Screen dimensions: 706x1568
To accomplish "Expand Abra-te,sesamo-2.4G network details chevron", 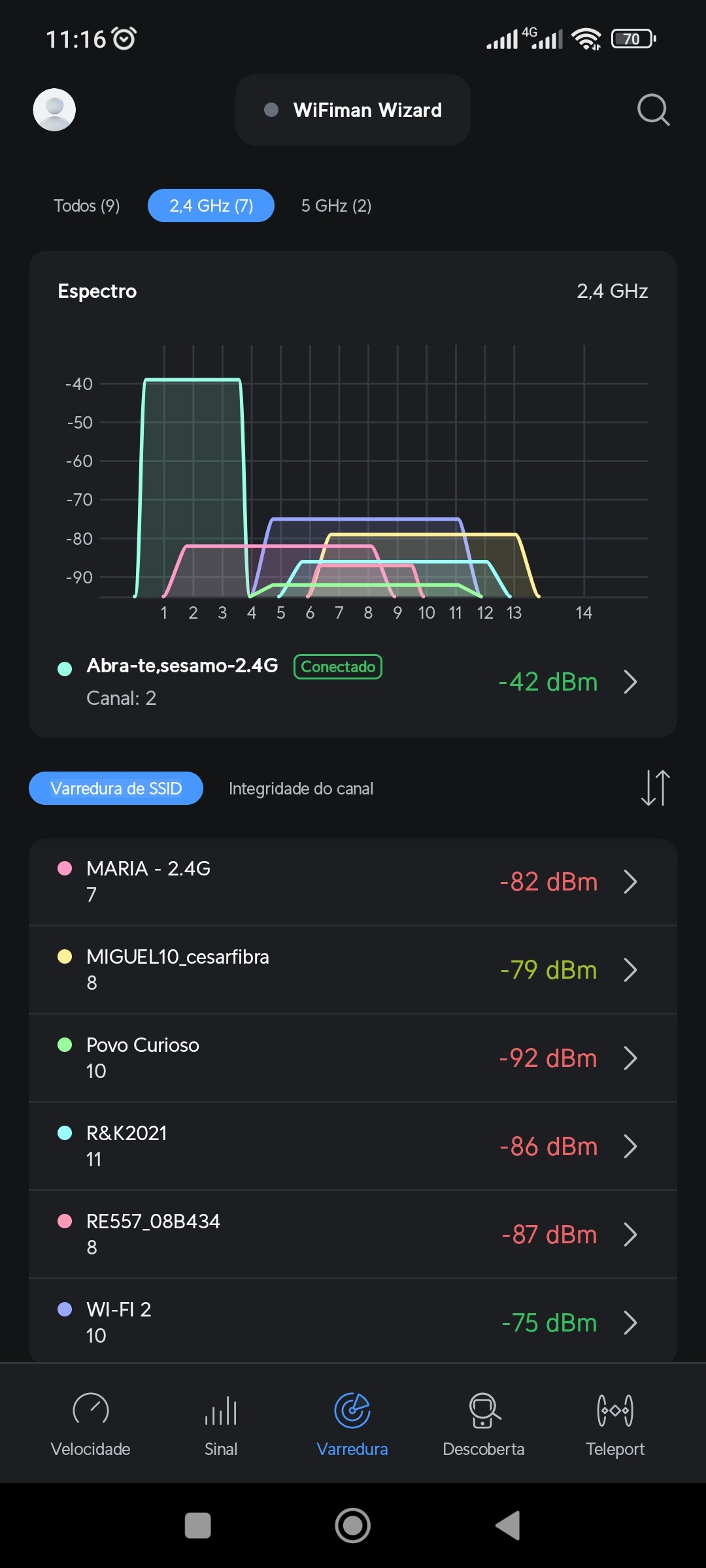I will (630, 682).
